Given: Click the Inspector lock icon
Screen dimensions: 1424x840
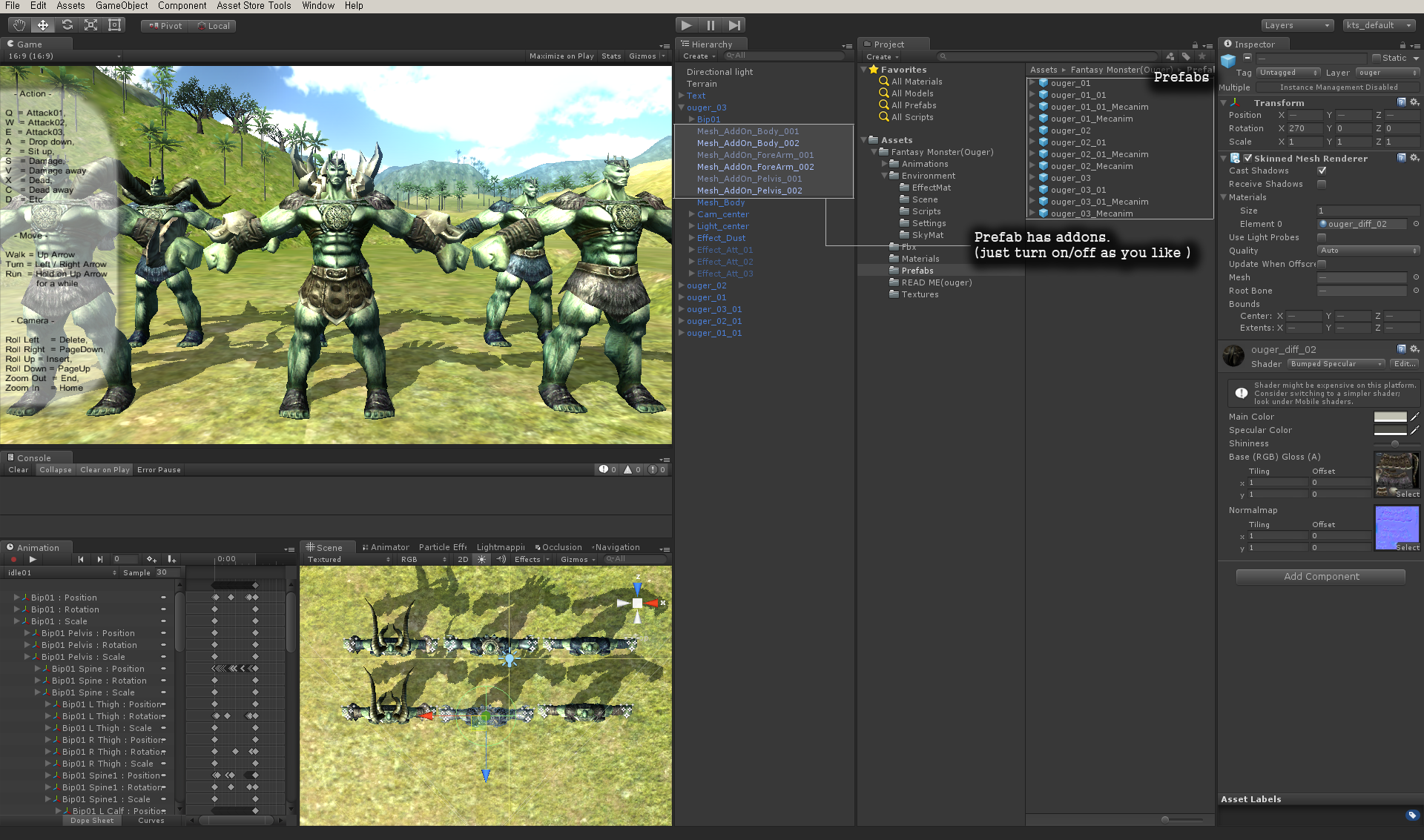Looking at the screenshot, I should [1402, 44].
